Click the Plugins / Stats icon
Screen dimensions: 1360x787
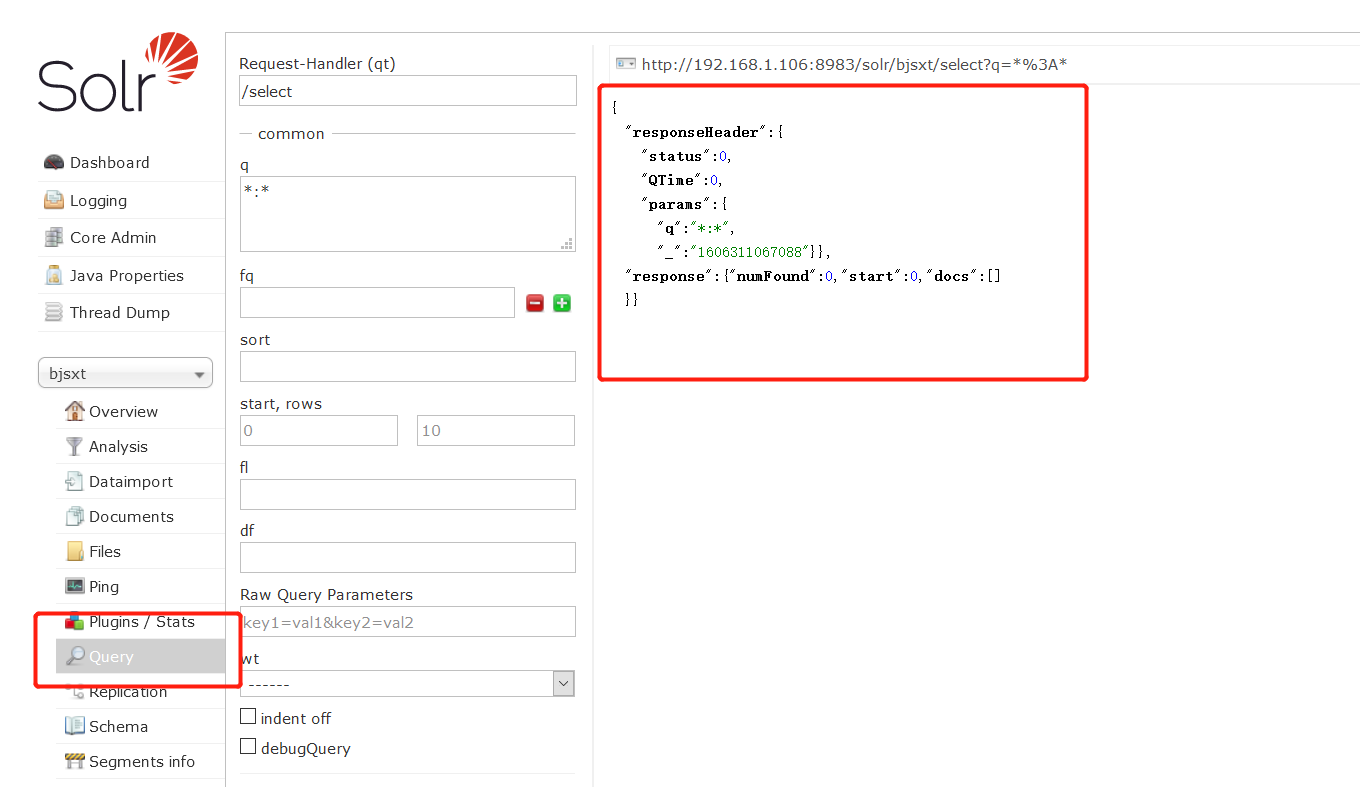point(74,622)
